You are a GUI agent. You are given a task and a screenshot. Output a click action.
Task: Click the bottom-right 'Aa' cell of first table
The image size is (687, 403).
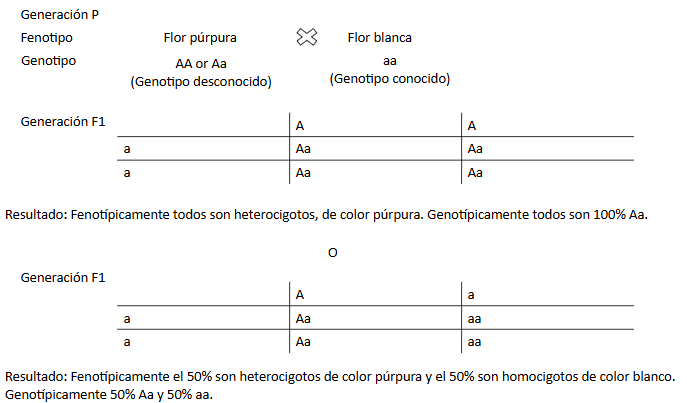[475, 173]
